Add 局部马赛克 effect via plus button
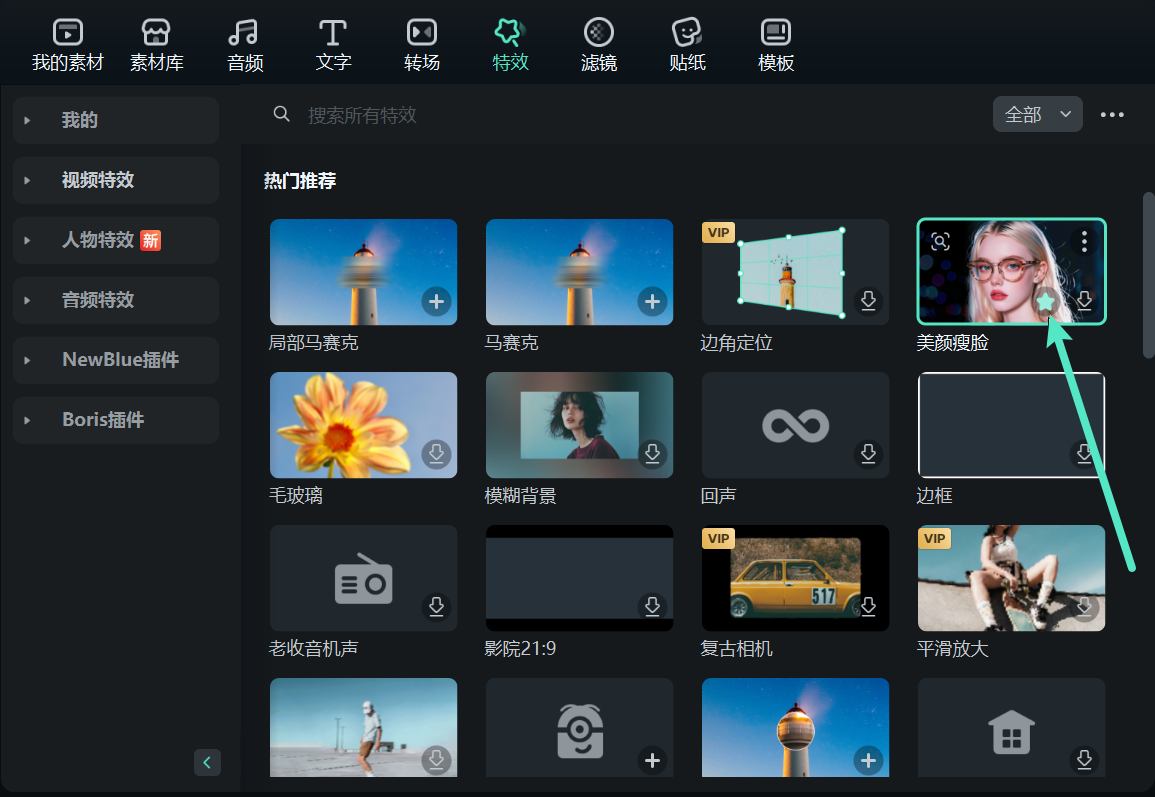Viewport: 1155px width, 797px height. (436, 301)
